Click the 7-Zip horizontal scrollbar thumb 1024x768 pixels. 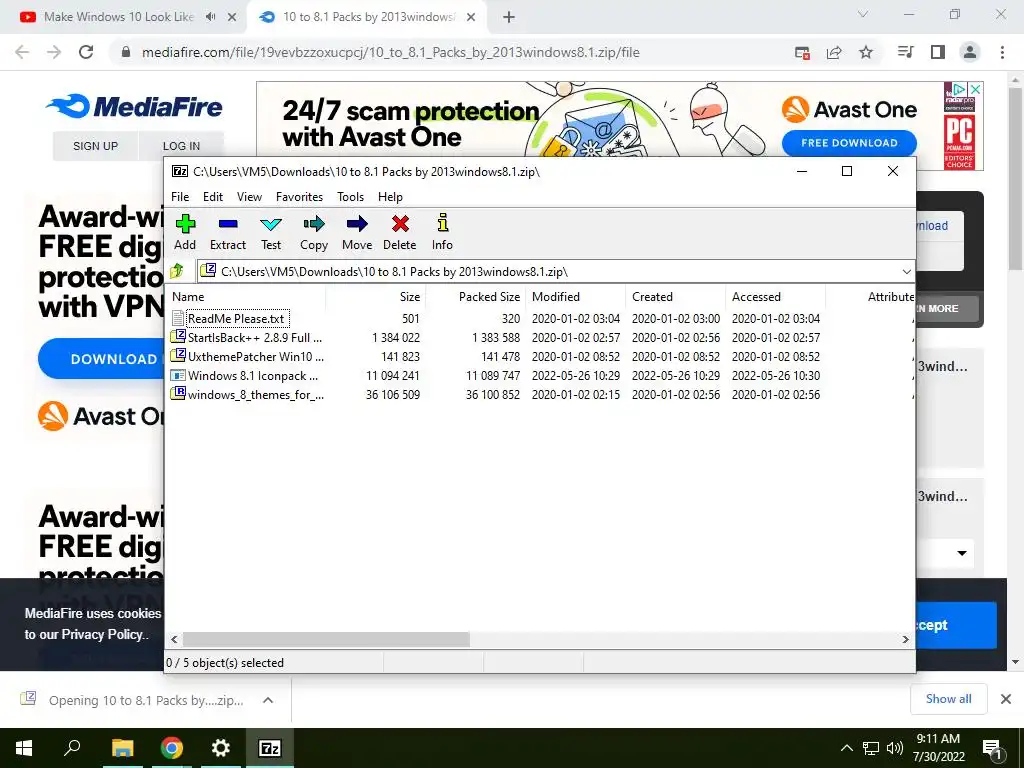tap(326, 639)
